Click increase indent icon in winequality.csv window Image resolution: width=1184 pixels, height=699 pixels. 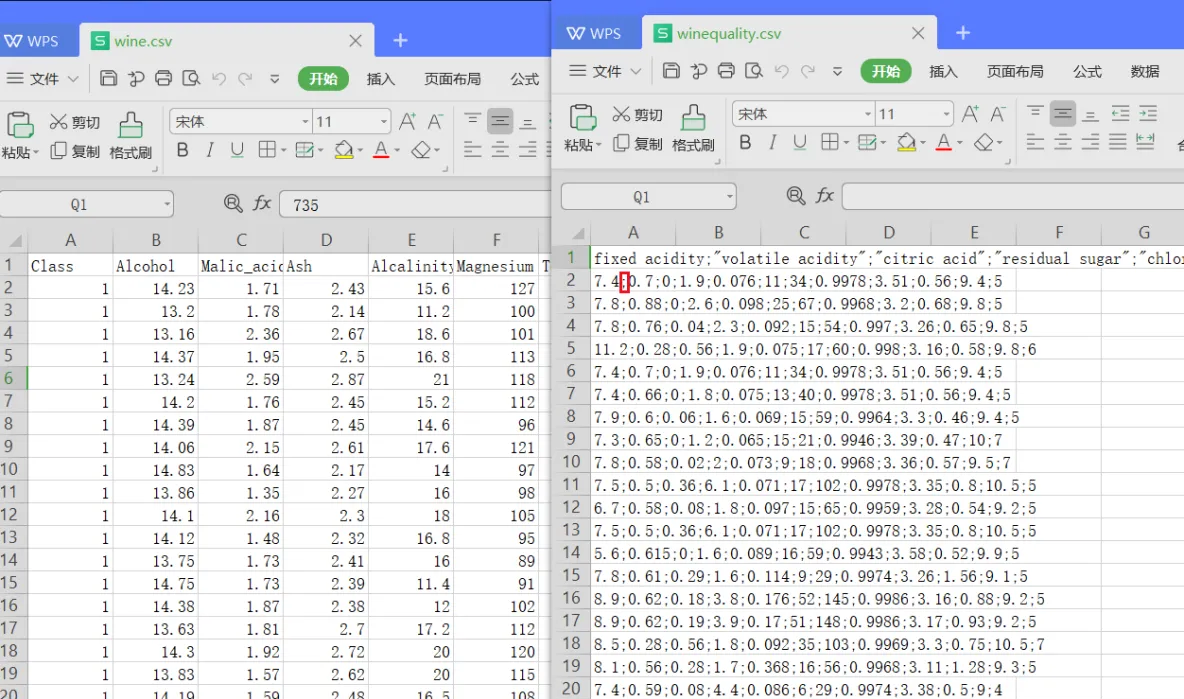click(x=1148, y=114)
